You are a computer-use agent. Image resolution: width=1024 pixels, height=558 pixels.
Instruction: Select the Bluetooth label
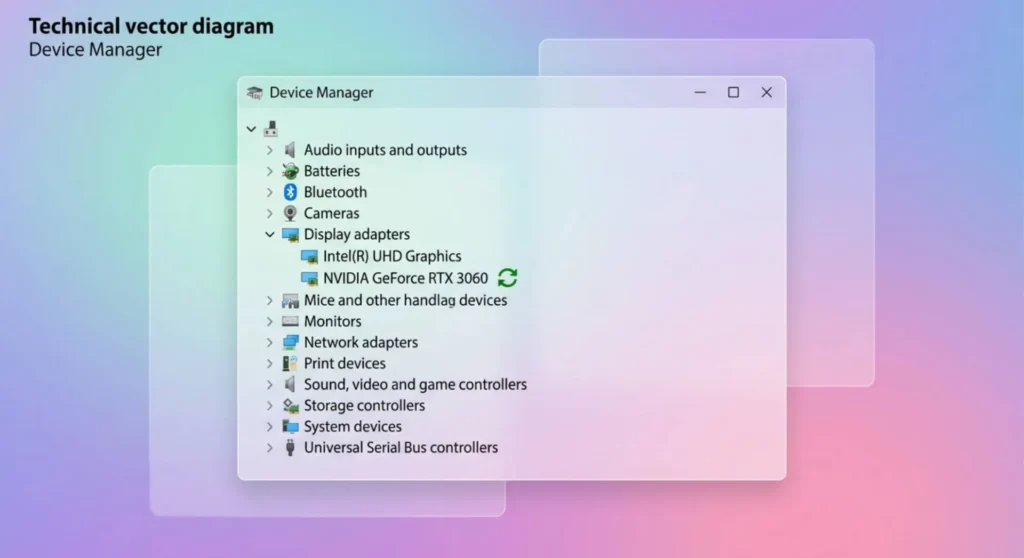point(335,192)
